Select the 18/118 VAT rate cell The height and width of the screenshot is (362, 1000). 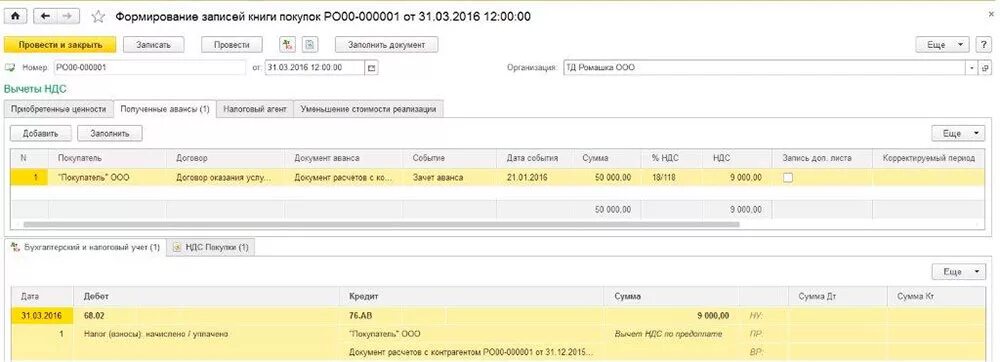tap(671, 178)
